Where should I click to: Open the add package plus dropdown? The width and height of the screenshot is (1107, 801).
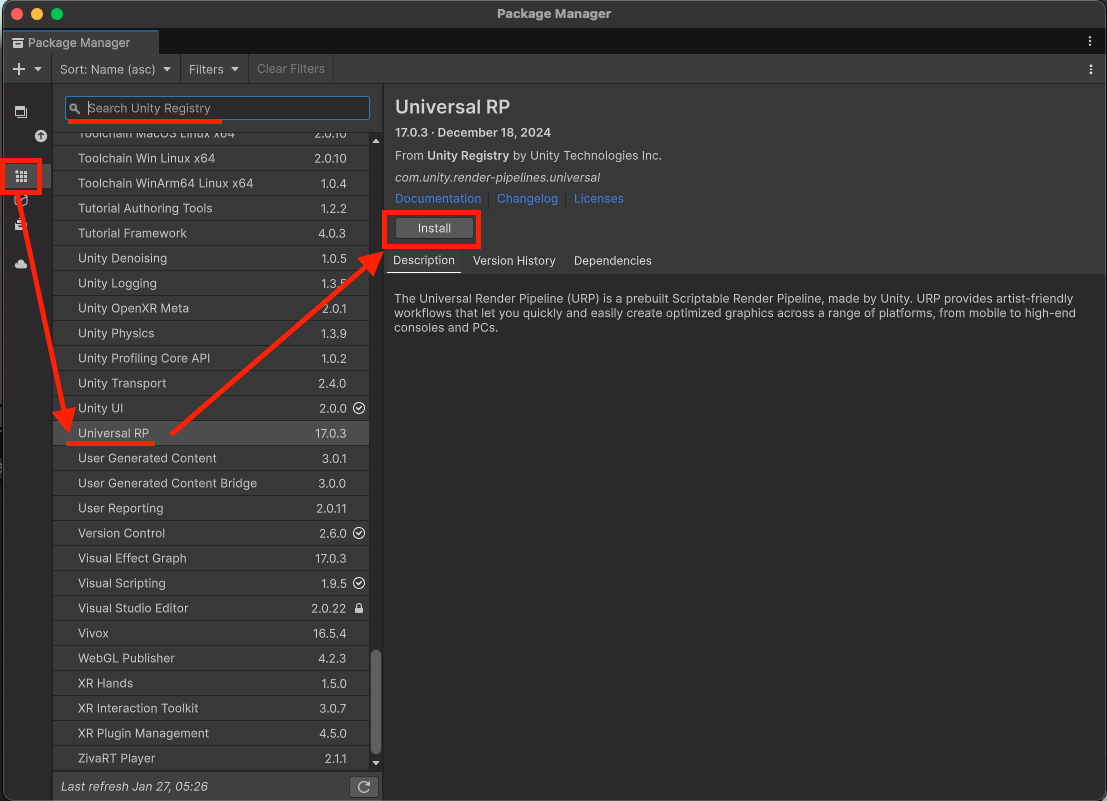[x=26, y=69]
